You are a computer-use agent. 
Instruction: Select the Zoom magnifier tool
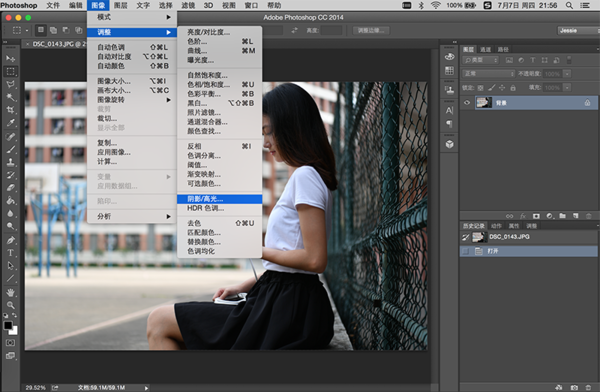10,305
